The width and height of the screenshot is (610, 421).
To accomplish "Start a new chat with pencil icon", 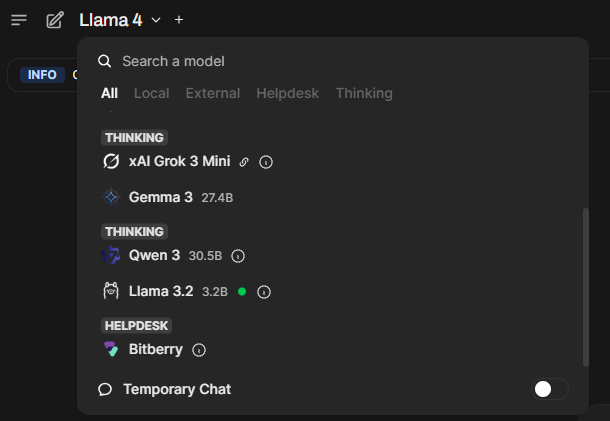I will (x=55, y=20).
